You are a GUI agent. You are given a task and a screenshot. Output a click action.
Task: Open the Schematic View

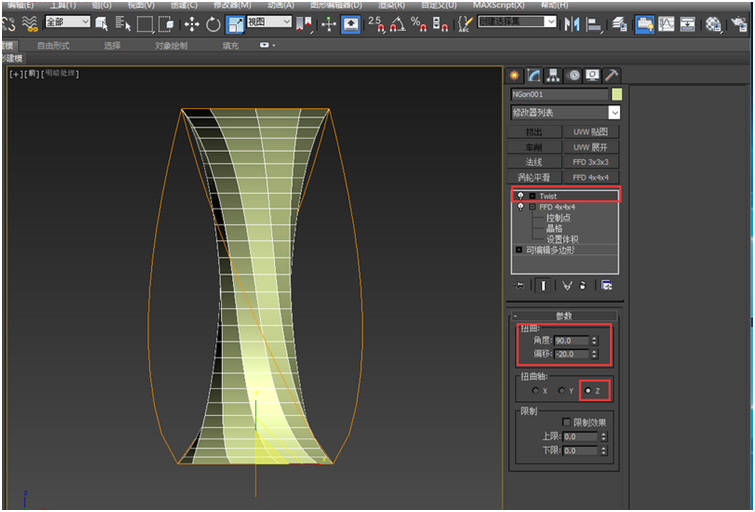coord(687,24)
